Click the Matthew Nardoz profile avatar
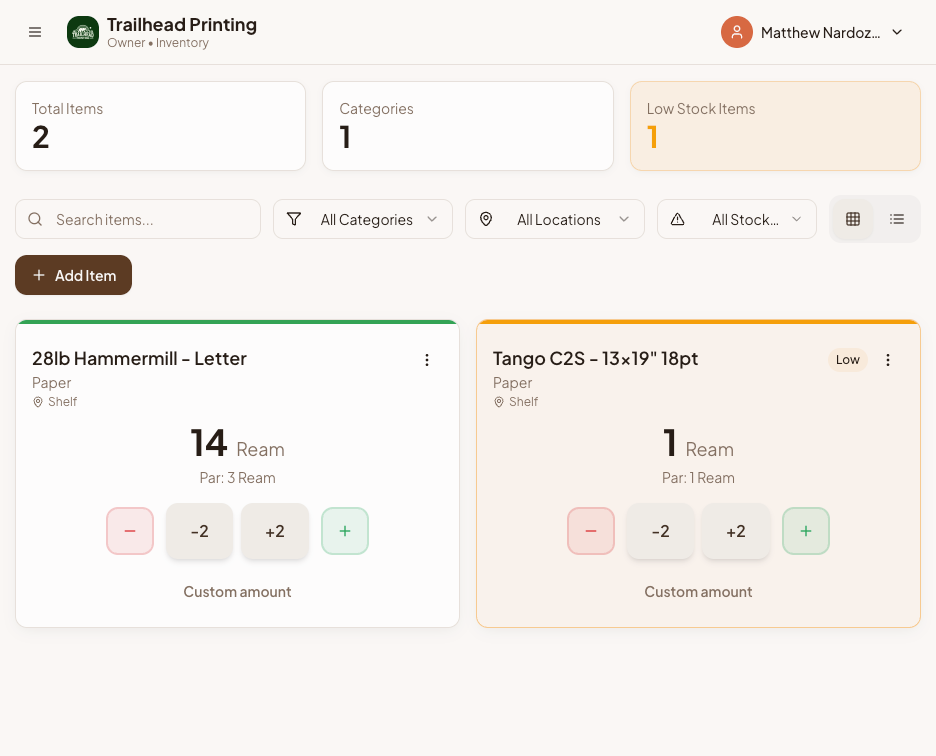This screenshot has width=936, height=756. coord(737,31)
